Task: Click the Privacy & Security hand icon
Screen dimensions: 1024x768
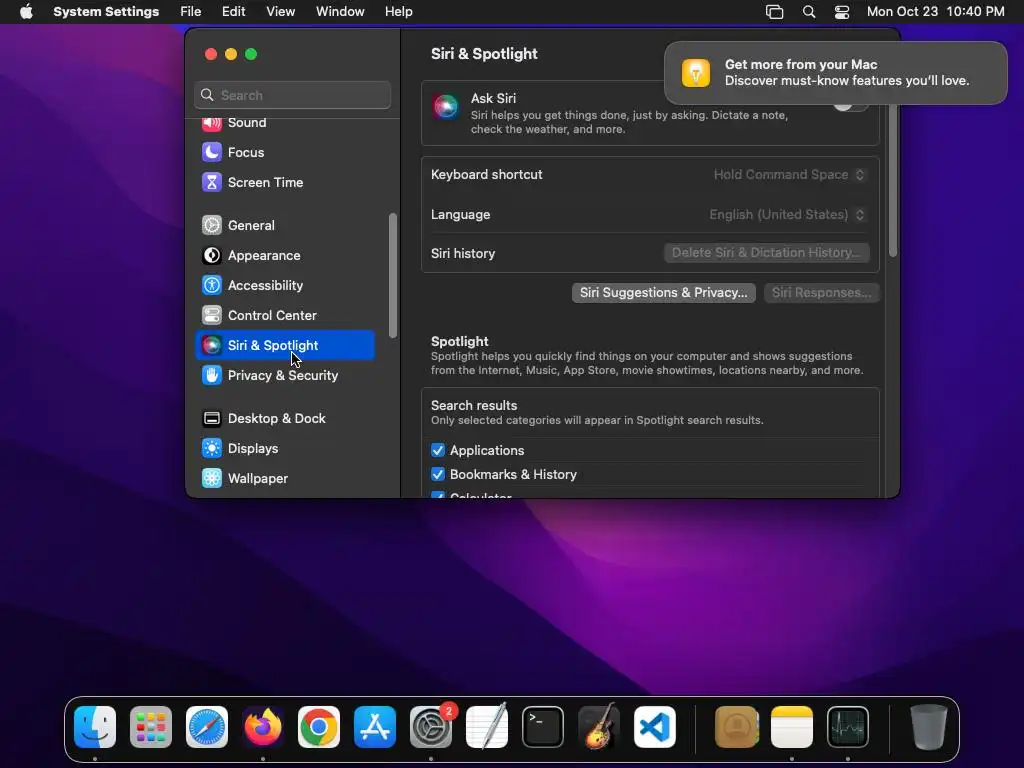Action: [212, 376]
